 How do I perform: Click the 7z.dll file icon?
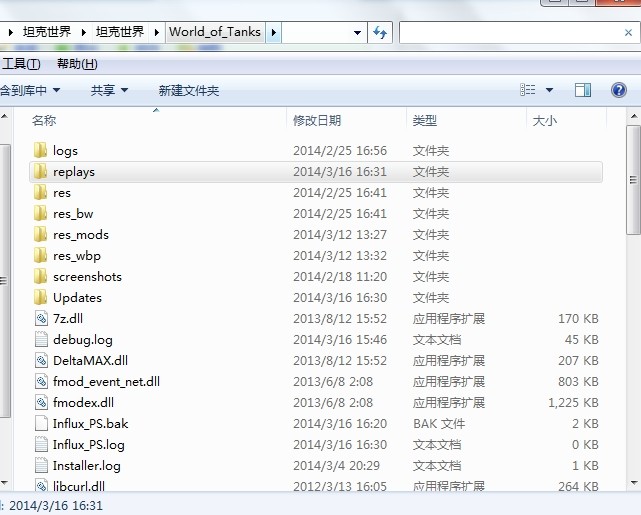click(41, 318)
